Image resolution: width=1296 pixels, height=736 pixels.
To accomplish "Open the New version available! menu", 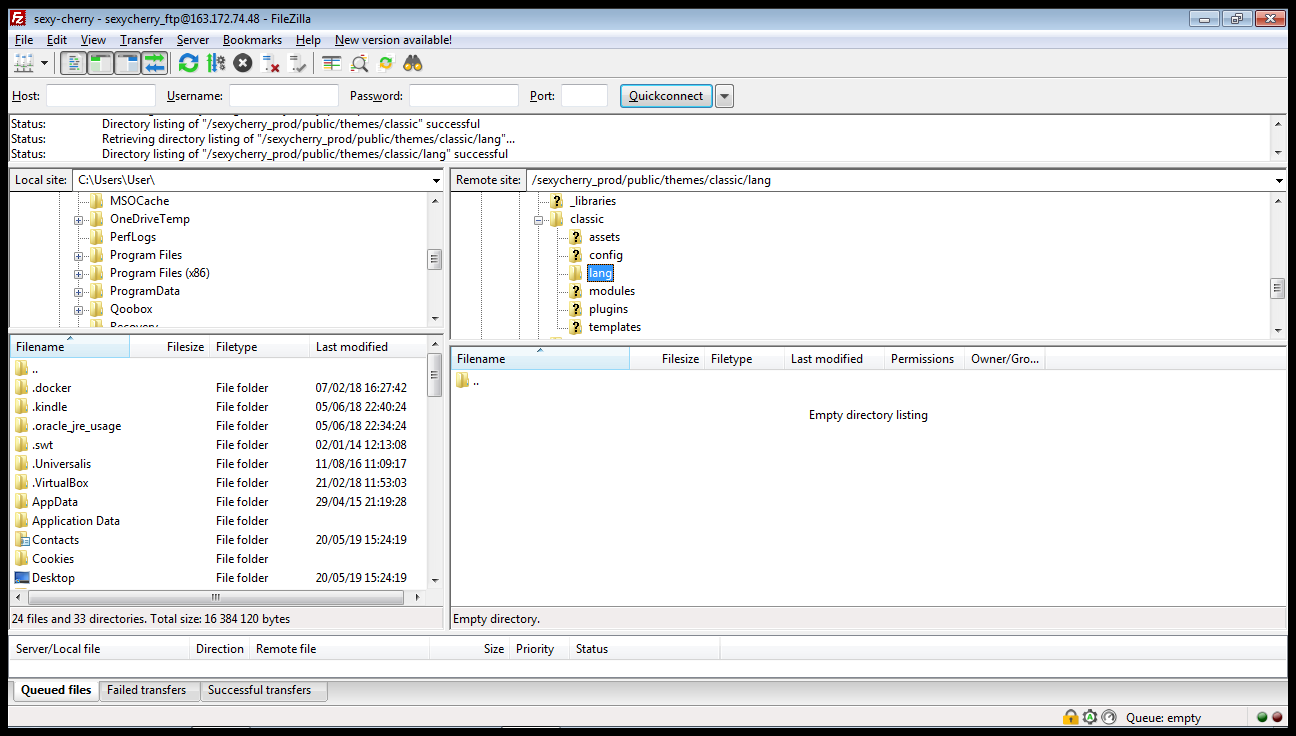I will (x=393, y=40).
